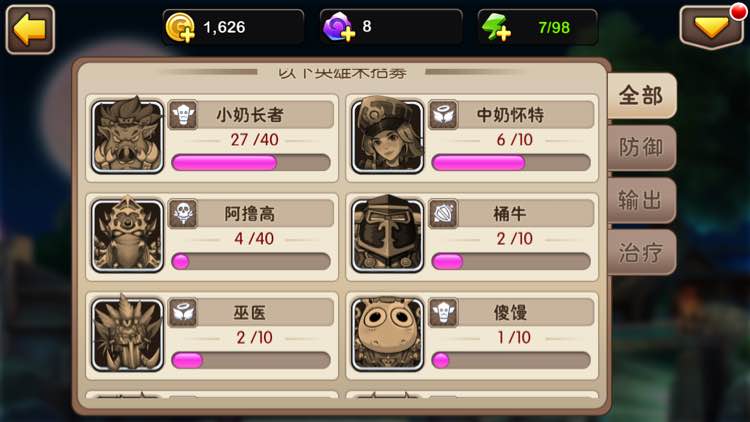The height and width of the screenshot is (422, 750).
Task: Select the 阿撸高 hero portrait
Action: [127, 236]
